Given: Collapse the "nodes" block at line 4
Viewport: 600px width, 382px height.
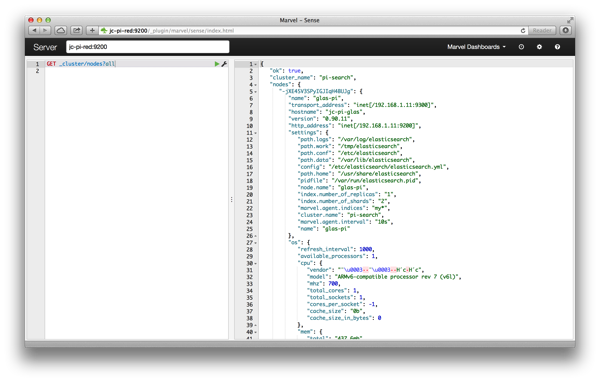Looking at the screenshot, I should point(256,85).
